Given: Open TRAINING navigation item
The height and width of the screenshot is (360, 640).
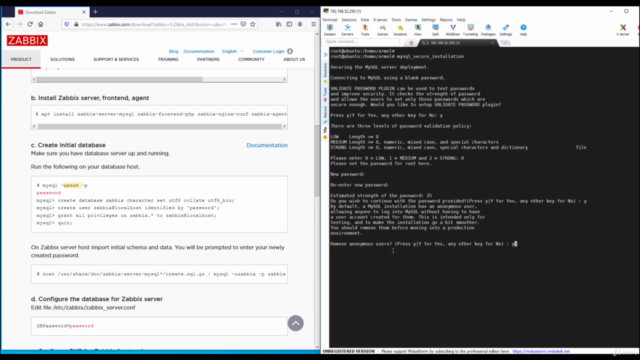Looking at the screenshot, I should pos(168,59).
